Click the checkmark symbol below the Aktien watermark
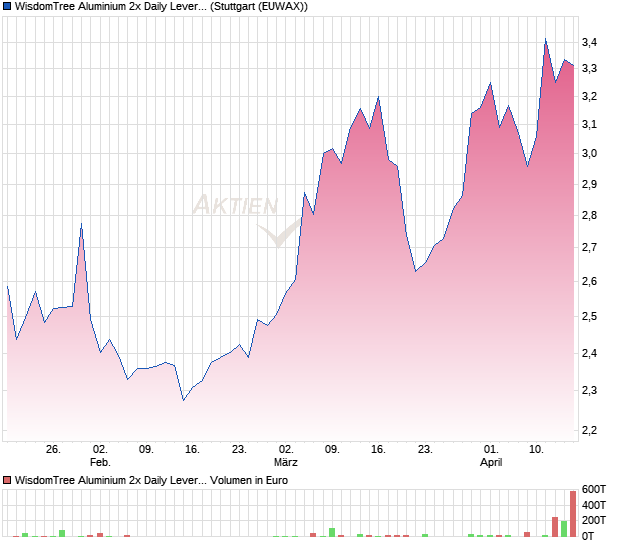The width and height of the screenshot is (620, 546). coord(275,235)
